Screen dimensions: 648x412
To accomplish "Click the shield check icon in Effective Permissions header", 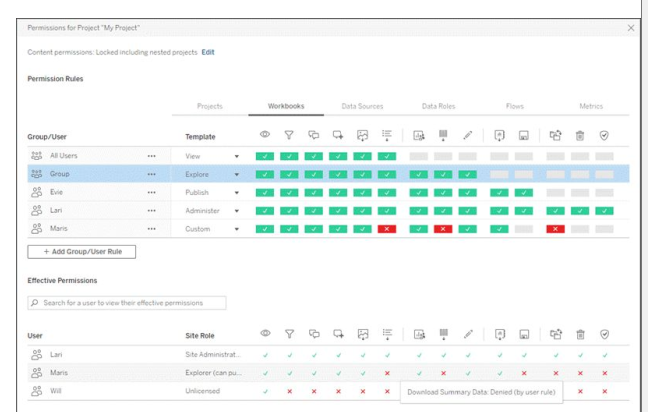I will coord(605,334).
